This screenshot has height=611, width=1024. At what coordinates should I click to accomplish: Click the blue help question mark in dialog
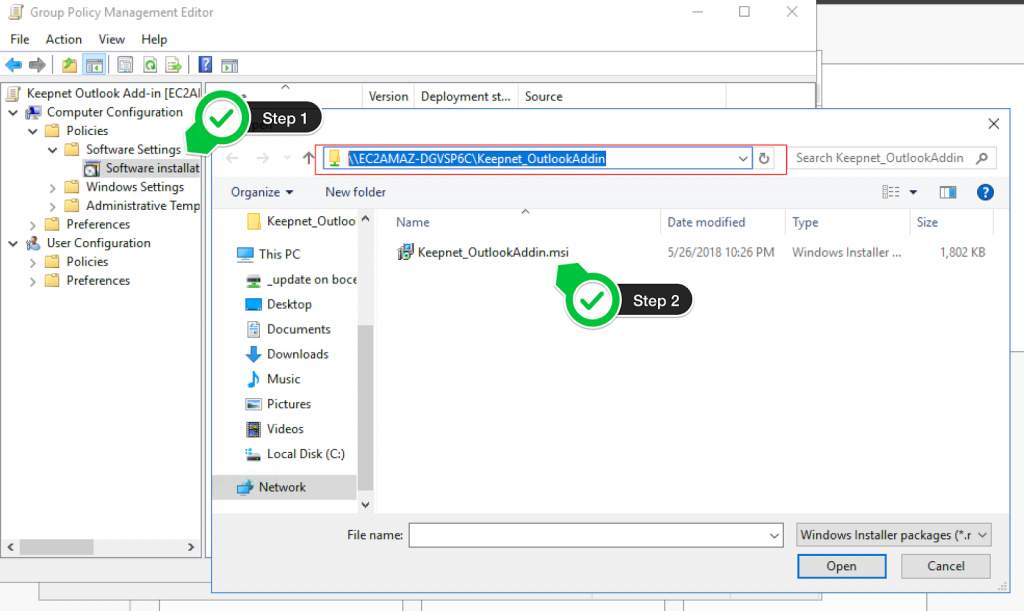[985, 192]
